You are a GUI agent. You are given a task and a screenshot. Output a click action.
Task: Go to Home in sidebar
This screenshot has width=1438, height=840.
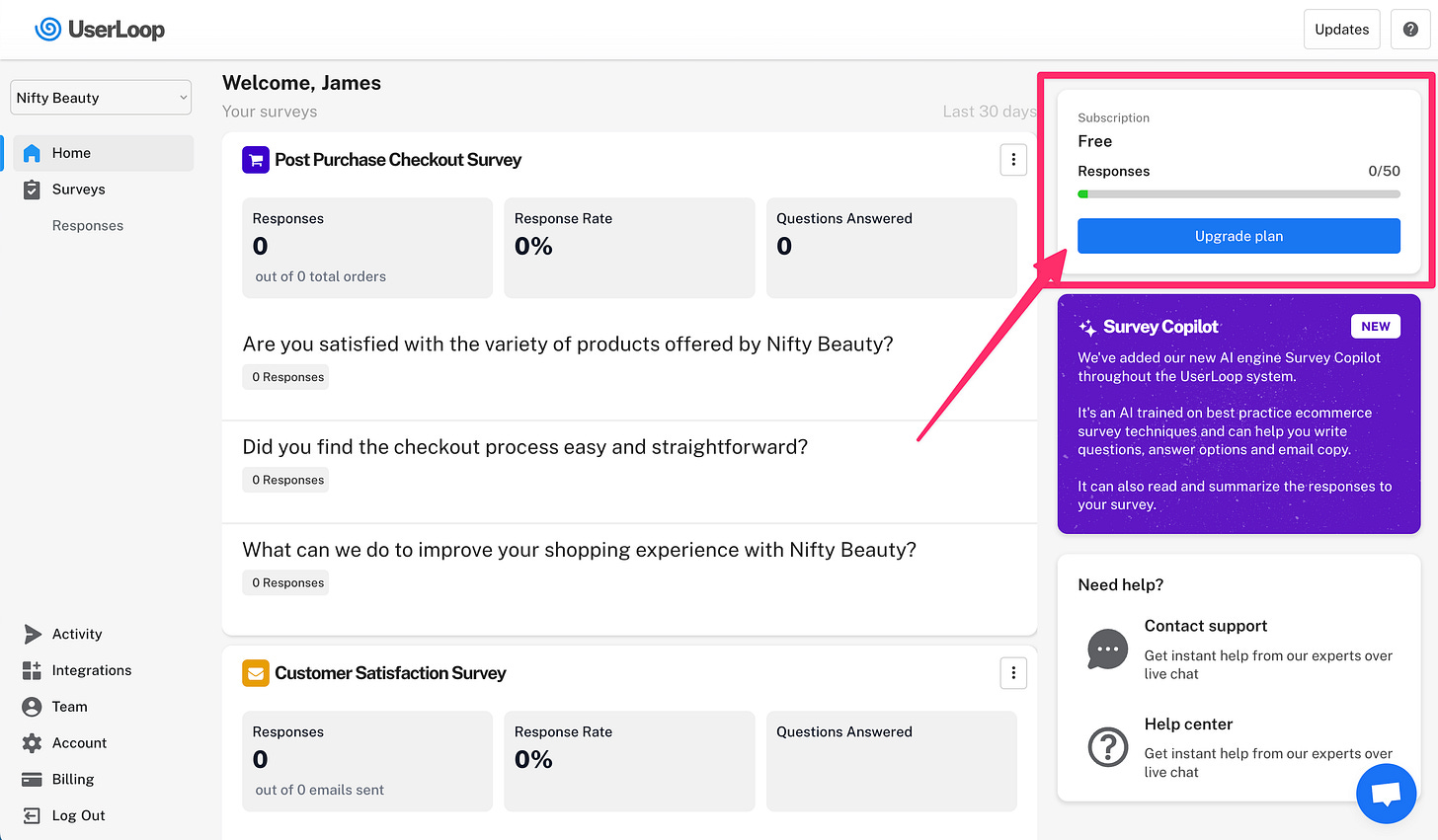click(104, 153)
